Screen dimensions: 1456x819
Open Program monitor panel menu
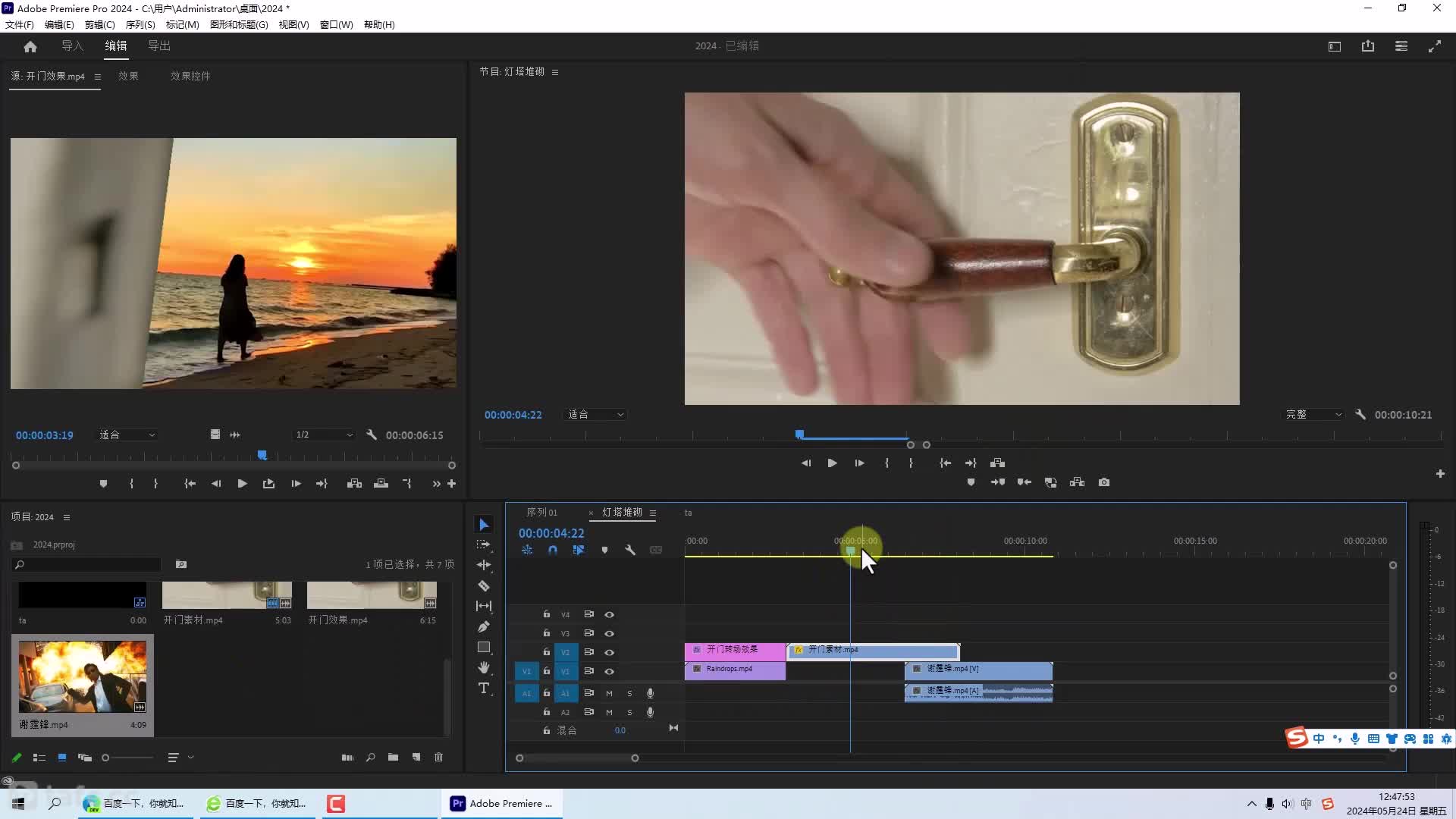click(x=555, y=72)
